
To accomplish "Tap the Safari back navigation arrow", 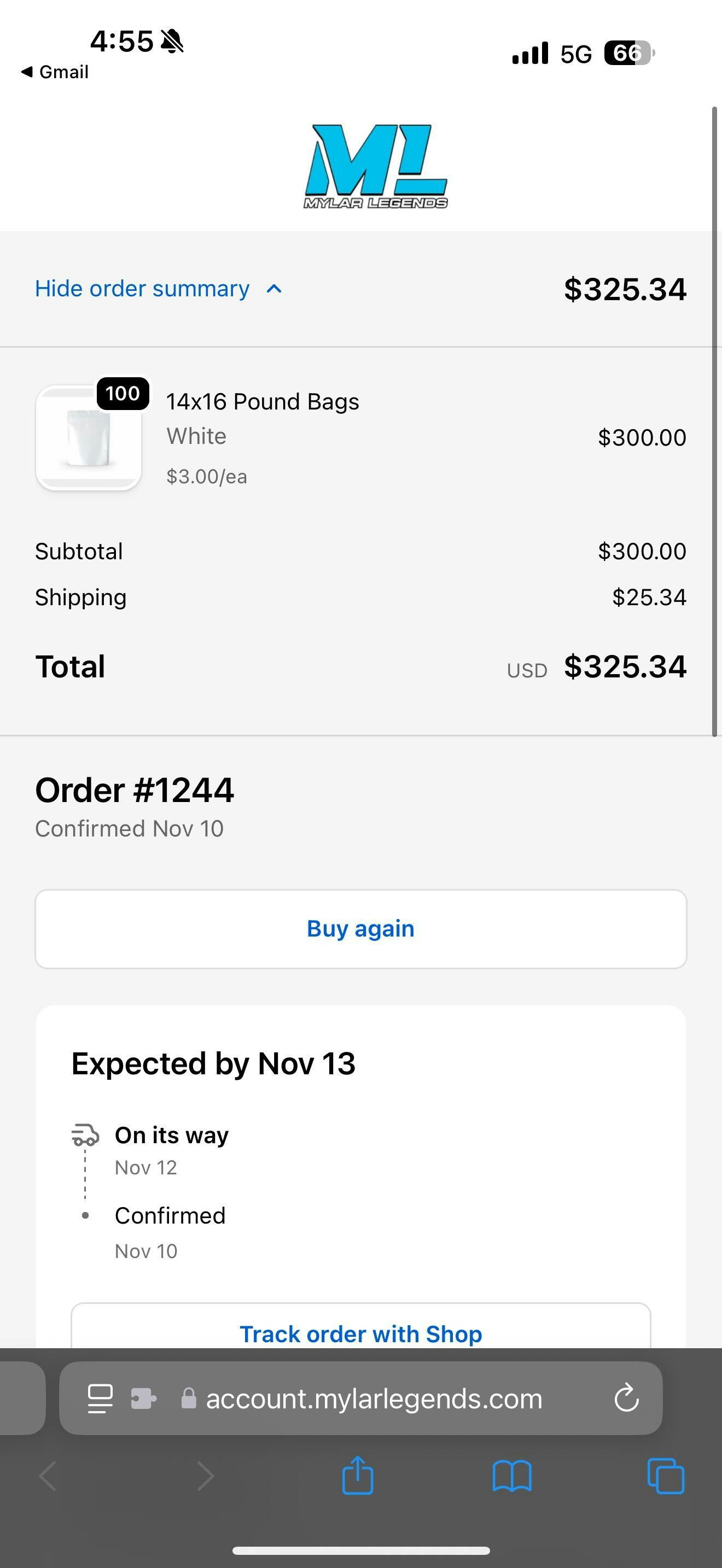I will (x=48, y=1476).
